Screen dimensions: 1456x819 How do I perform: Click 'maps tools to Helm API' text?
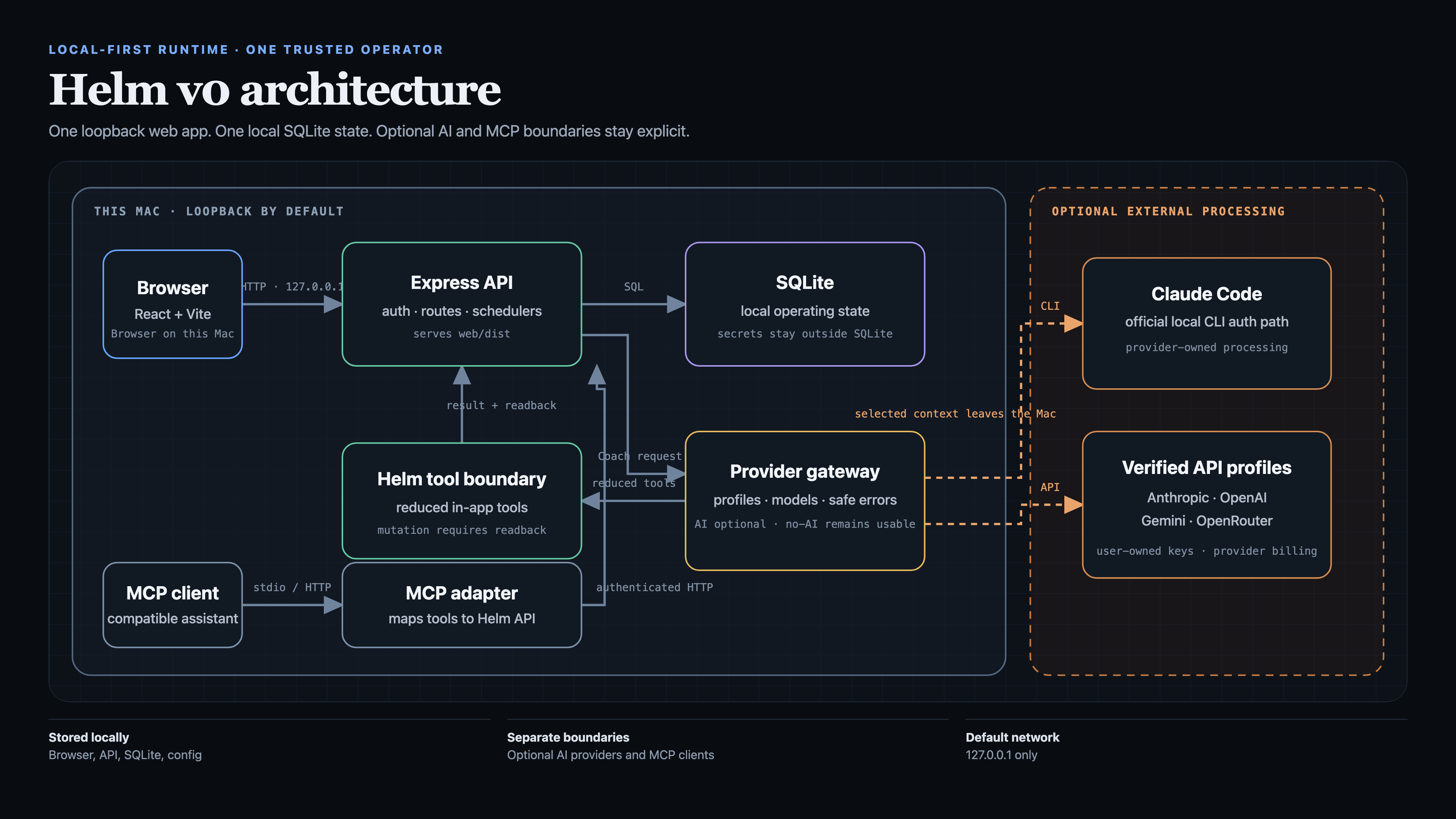(x=462, y=618)
